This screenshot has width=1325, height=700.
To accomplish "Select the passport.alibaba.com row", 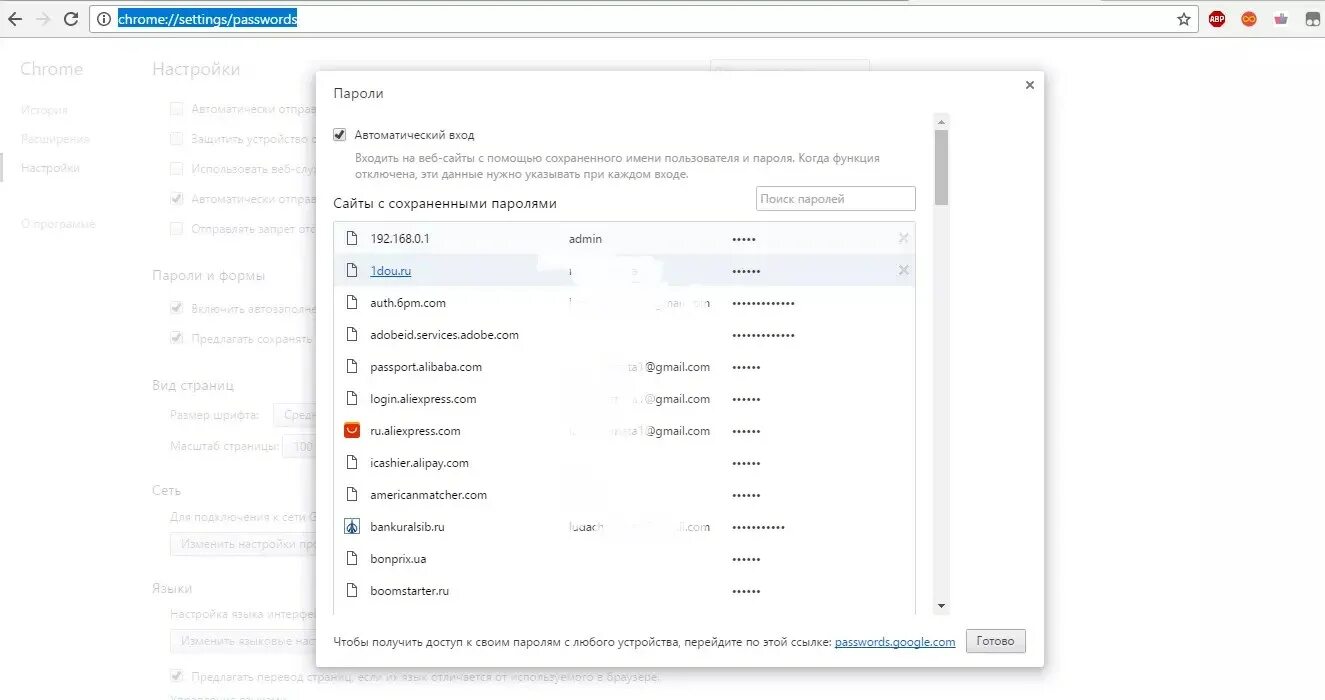I will [624, 366].
